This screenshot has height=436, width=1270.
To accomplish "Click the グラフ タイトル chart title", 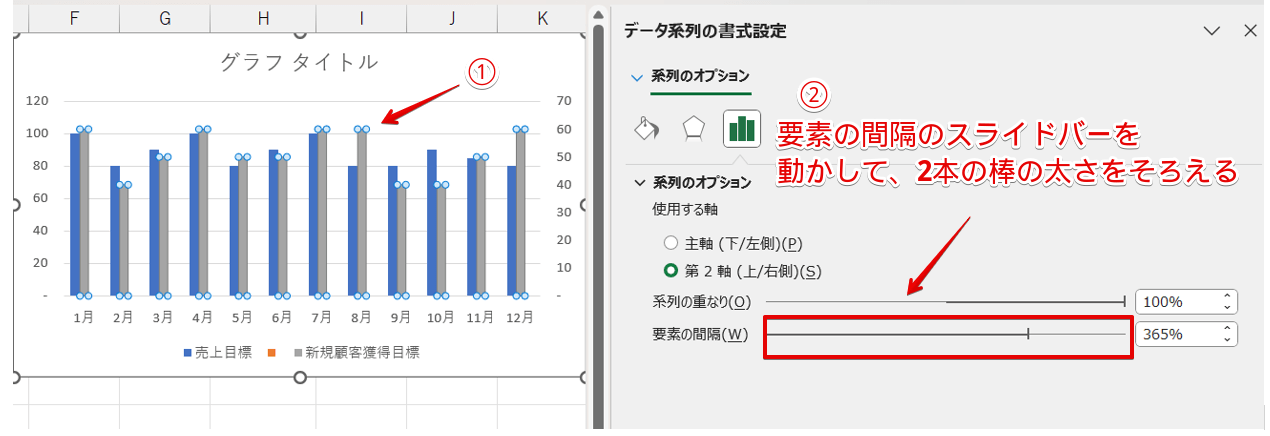I will coord(298,62).
